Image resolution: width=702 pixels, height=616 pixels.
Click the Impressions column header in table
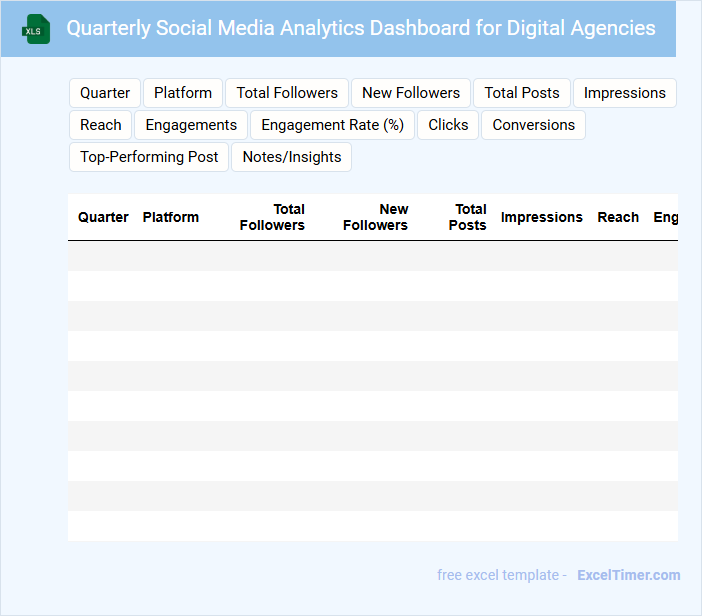(x=541, y=217)
